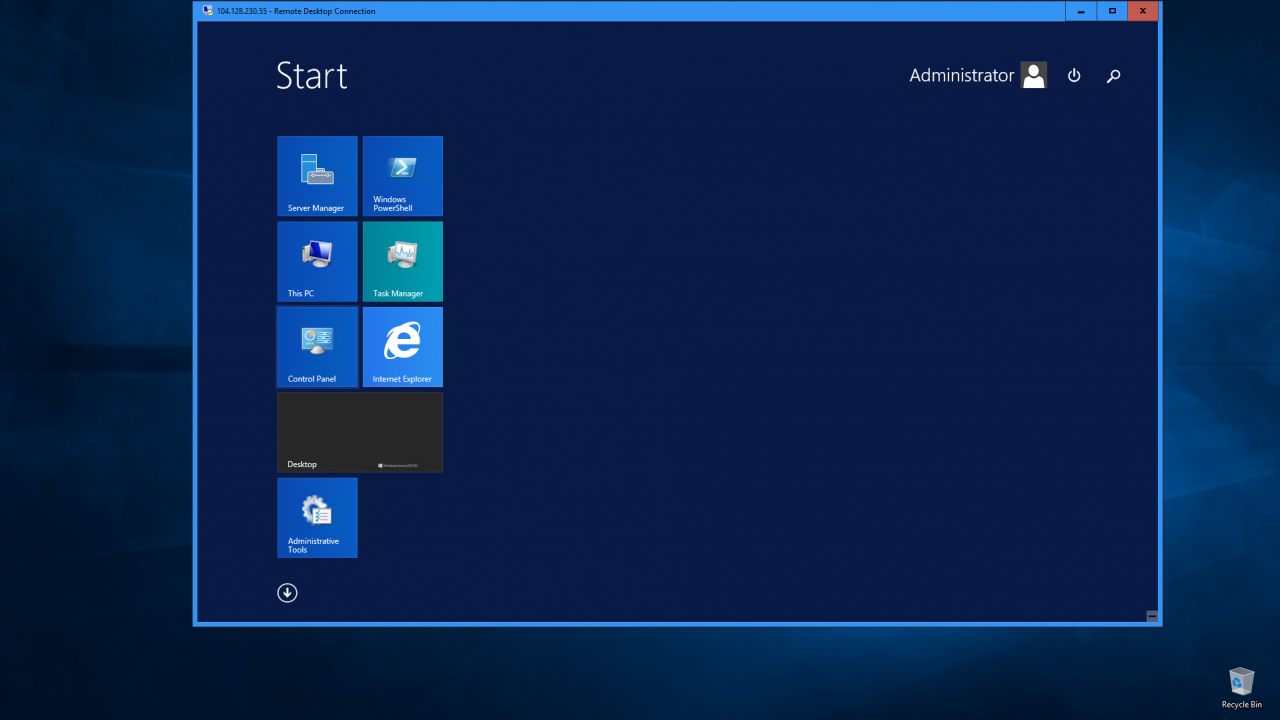This screenshot has height=720, width=1280.
Task: Open the Server Manager tile
Action: point(317,176)
